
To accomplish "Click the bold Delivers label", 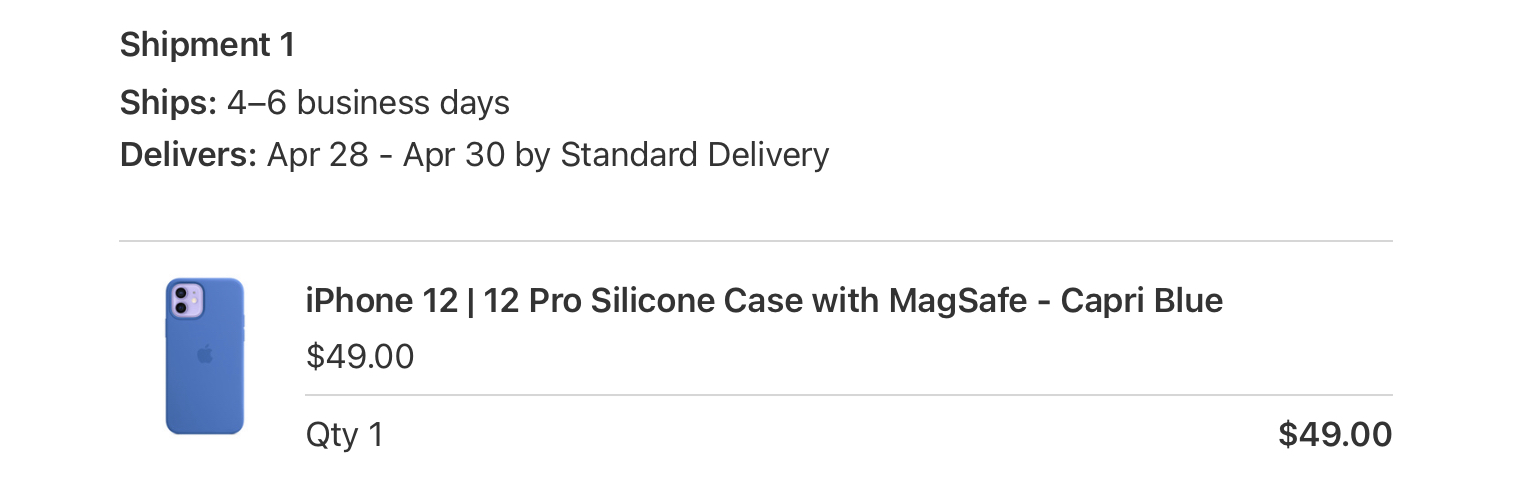I will click(188, 155).
